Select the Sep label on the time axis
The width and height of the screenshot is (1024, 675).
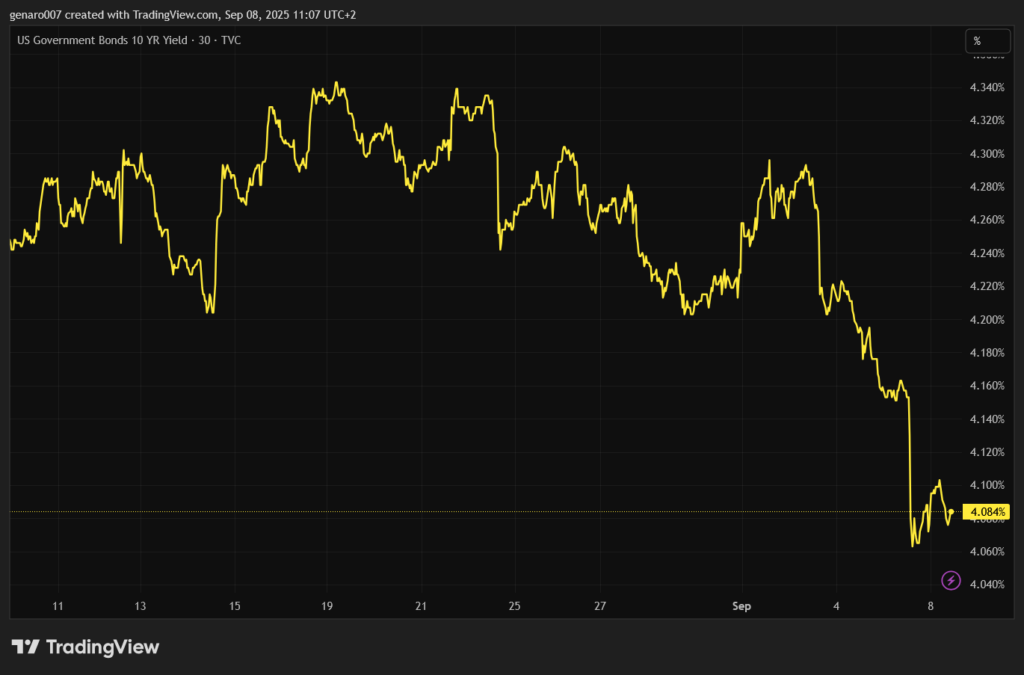click(743, 606)
